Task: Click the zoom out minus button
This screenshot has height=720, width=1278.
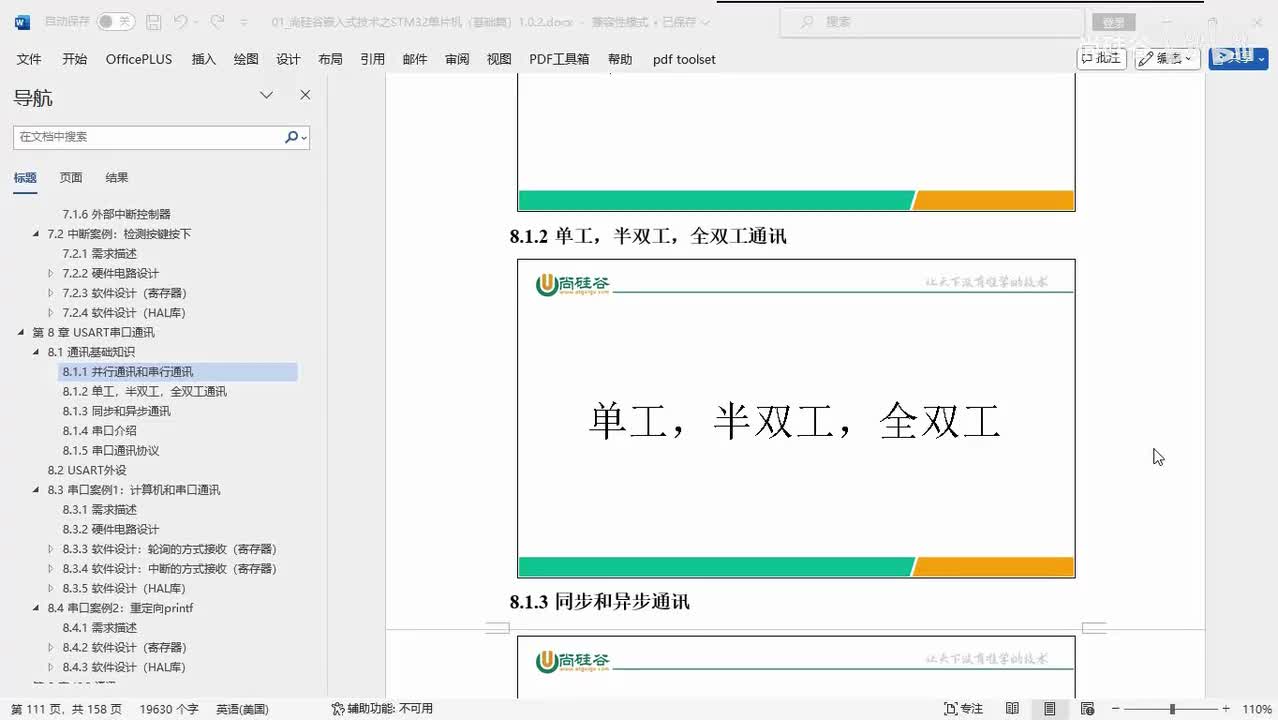Action: (1116, 708)
